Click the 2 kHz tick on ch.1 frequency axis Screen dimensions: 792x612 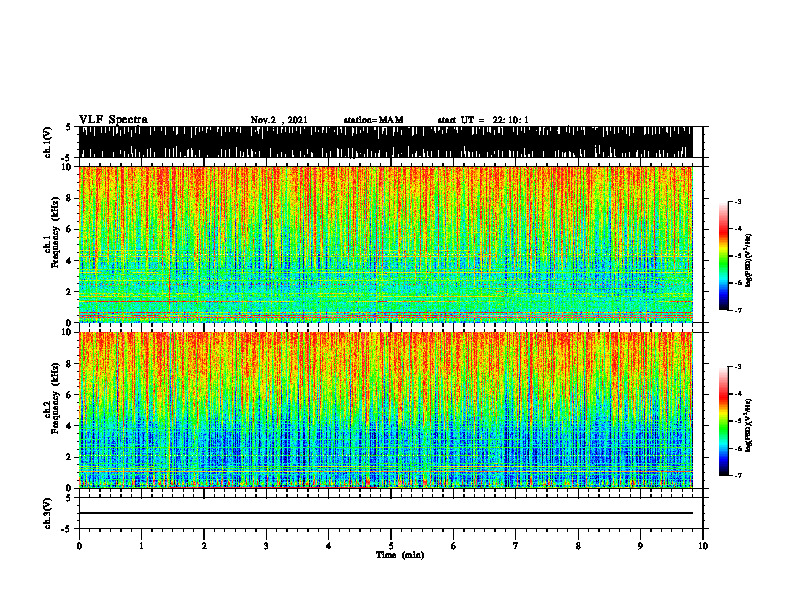pyautogui.click(x=69, y=292)
